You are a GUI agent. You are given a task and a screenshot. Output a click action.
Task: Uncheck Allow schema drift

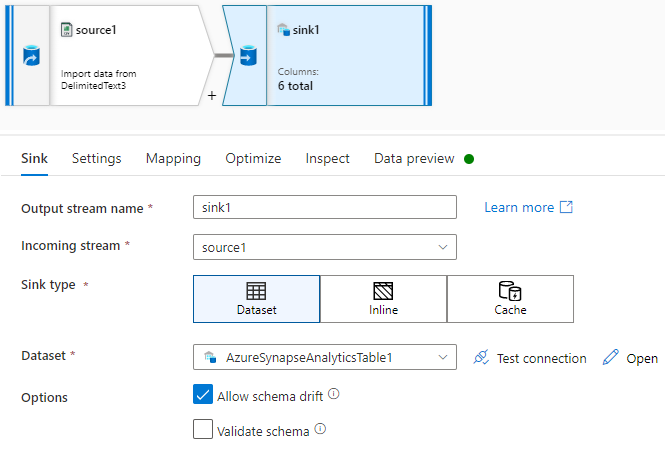(x=203, y=394)
